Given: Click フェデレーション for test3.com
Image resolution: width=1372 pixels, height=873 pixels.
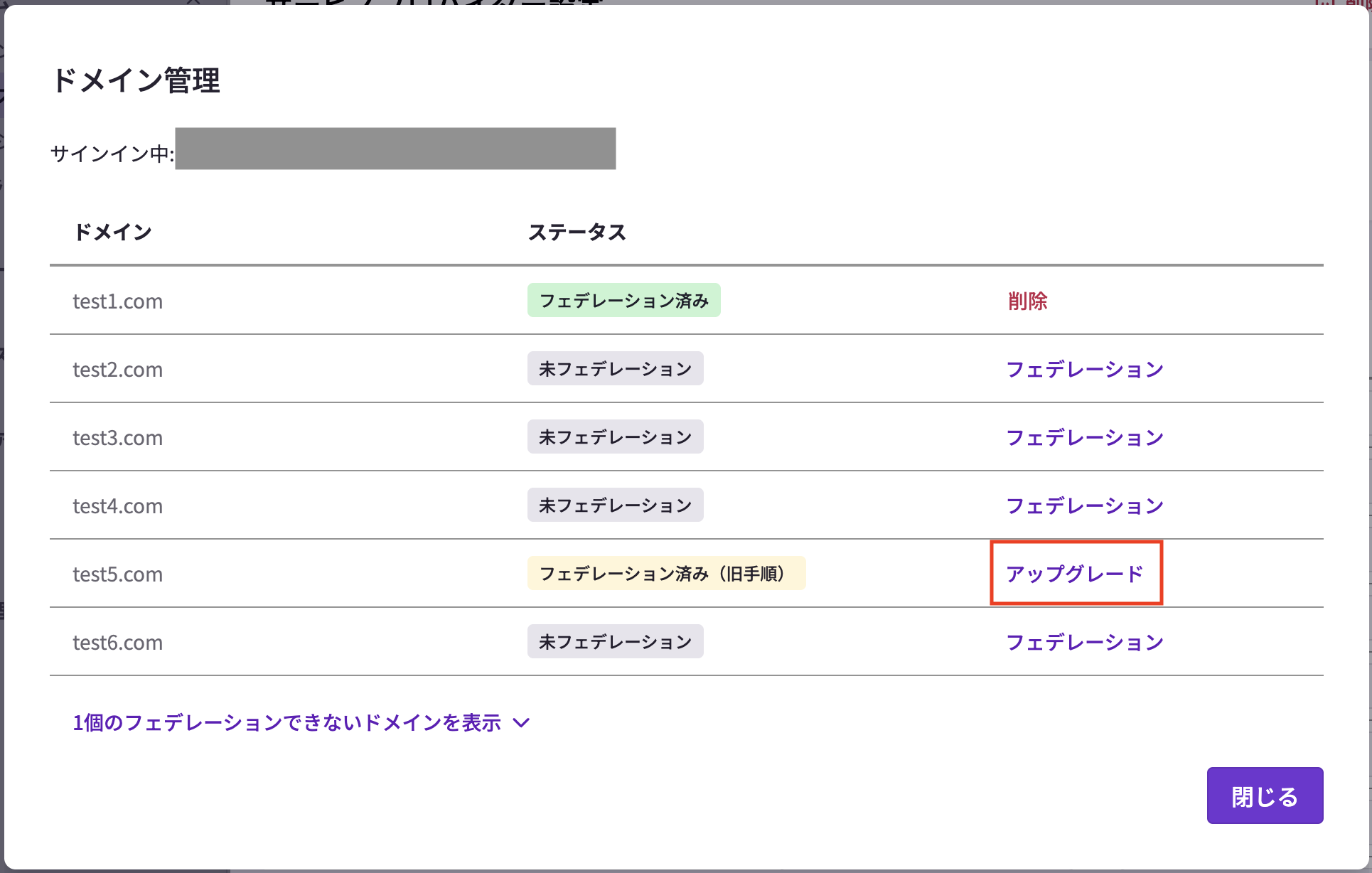Looking at the screenshot, I should click(1085, 437).
